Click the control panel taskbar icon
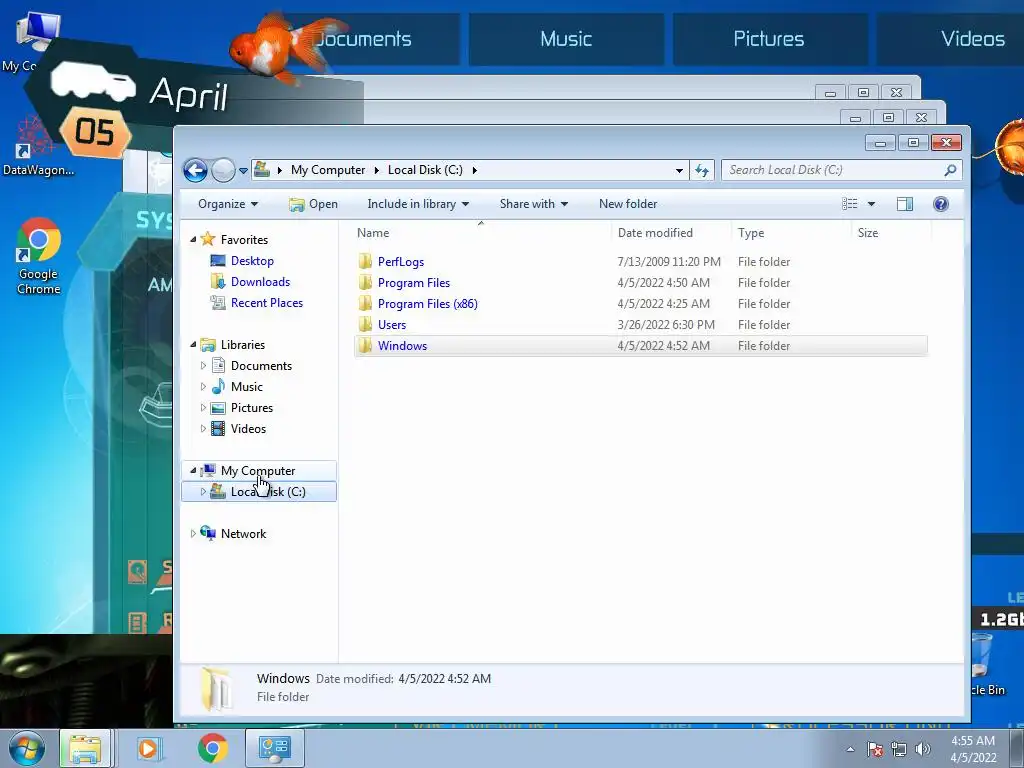This screenshot has width=1024, height=768. pyautogui.click(x=274, y=748)
